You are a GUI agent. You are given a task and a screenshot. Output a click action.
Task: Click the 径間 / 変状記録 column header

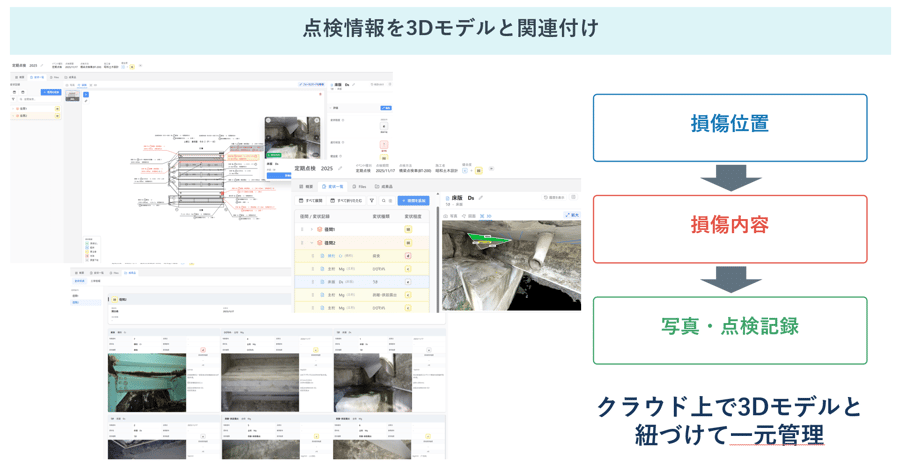(315, 216)
